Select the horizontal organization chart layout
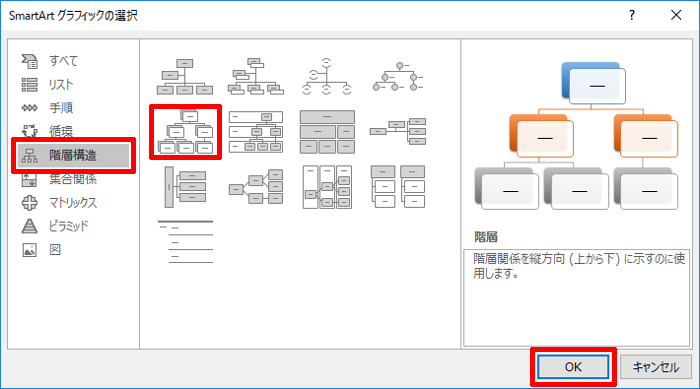The image size is (700, 389). pyautogui.click(x=398, y=132)
